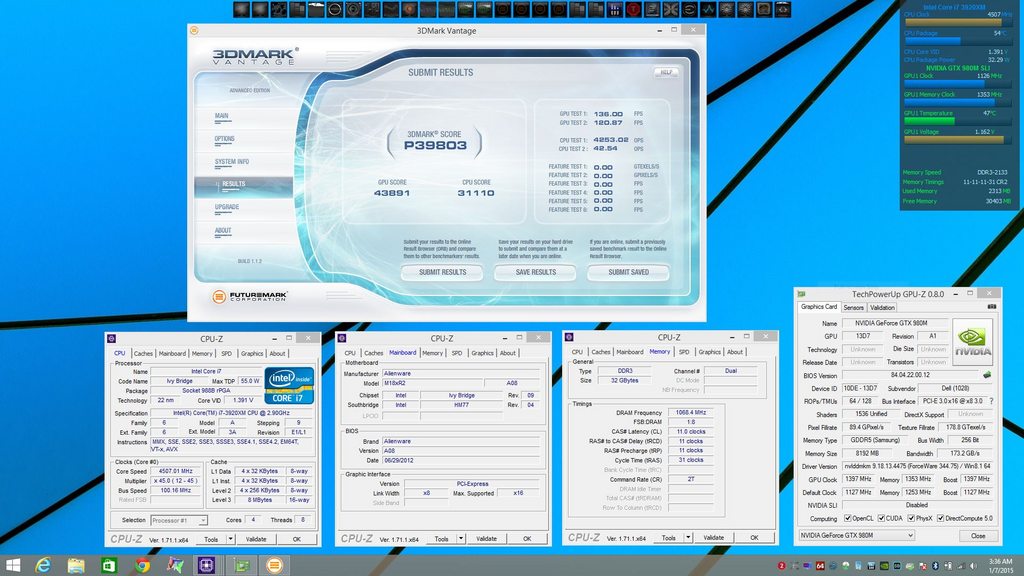Click the Intel Core i7 logo in CPU-Z
The height and width of the screenshot is (576, 1024).
(x=289, y=385)
